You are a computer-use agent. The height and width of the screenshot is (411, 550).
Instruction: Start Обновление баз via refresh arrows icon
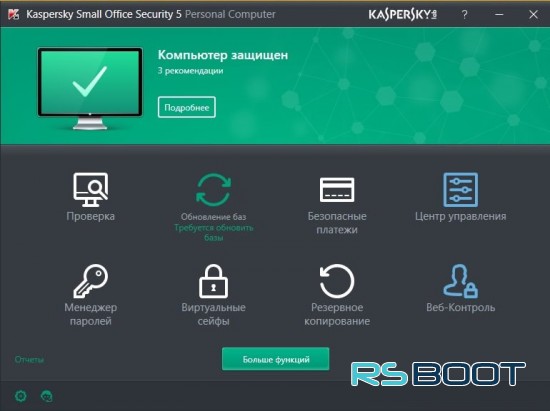click(x=213, y=190)
